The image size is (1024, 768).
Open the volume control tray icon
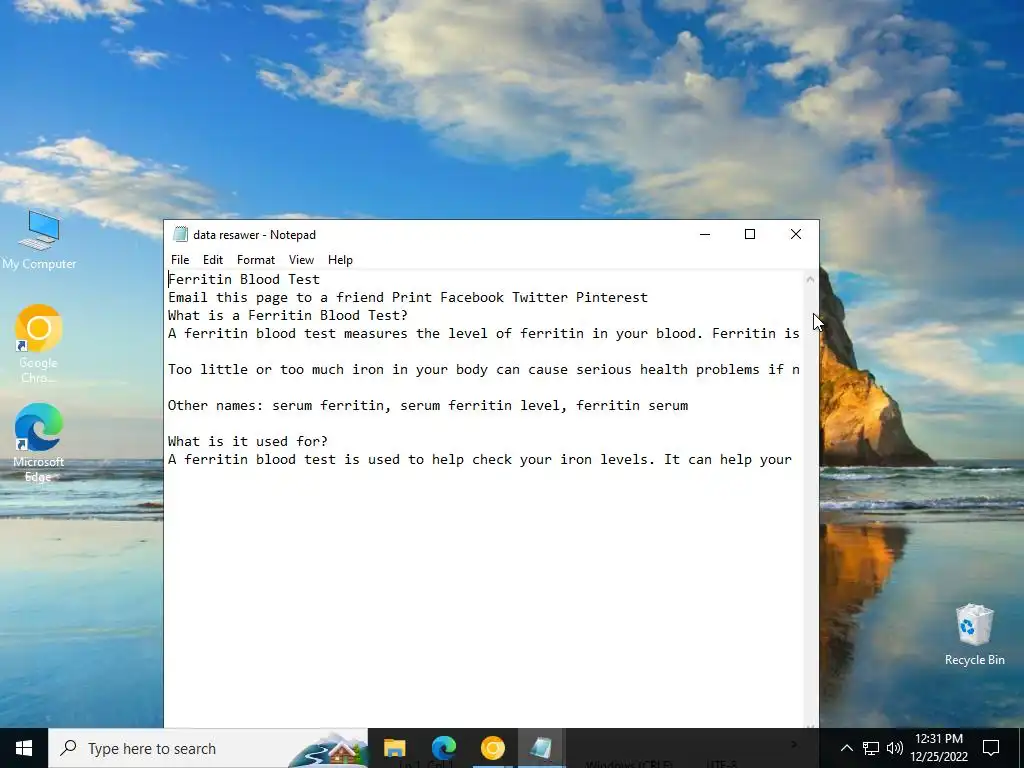point(895,748)
